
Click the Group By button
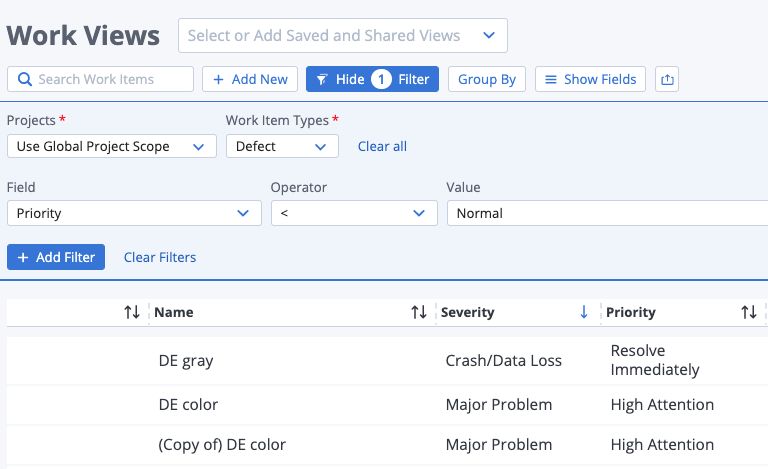click(x=487, y=79)
